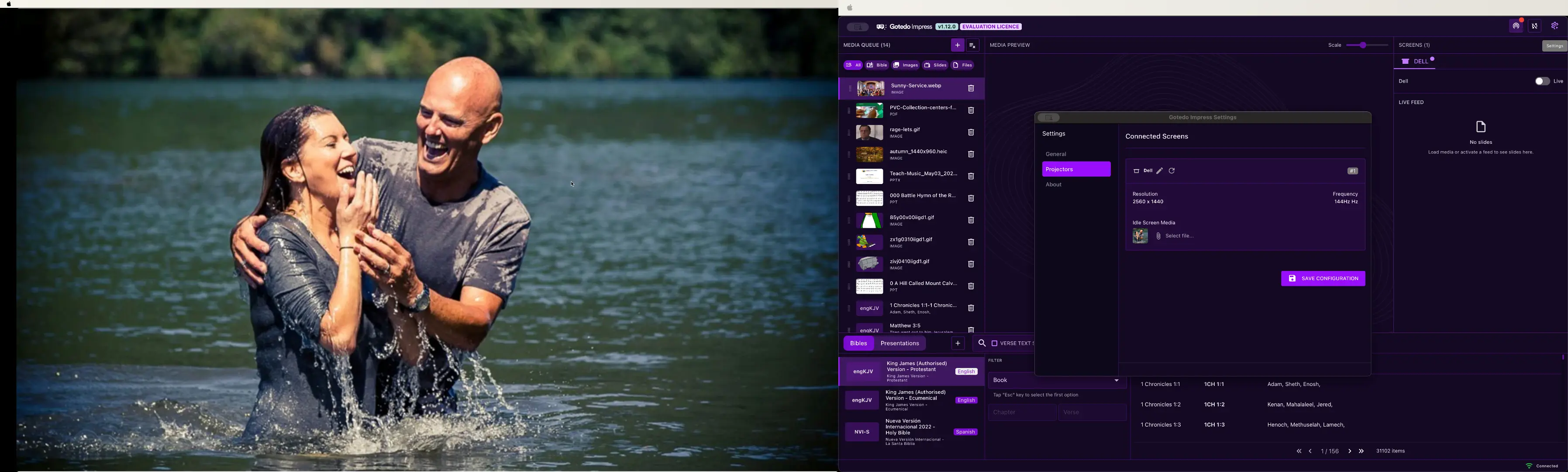Open Settings gear in top right

pos(1554,26)
